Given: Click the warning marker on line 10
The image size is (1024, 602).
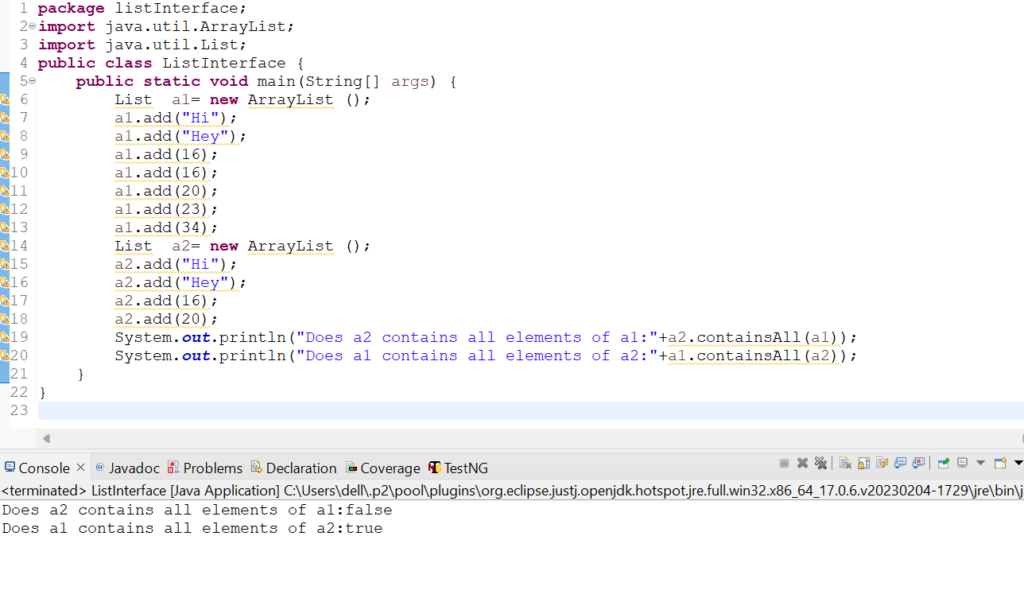Looking at the screenshot, I should click(5, 173).
